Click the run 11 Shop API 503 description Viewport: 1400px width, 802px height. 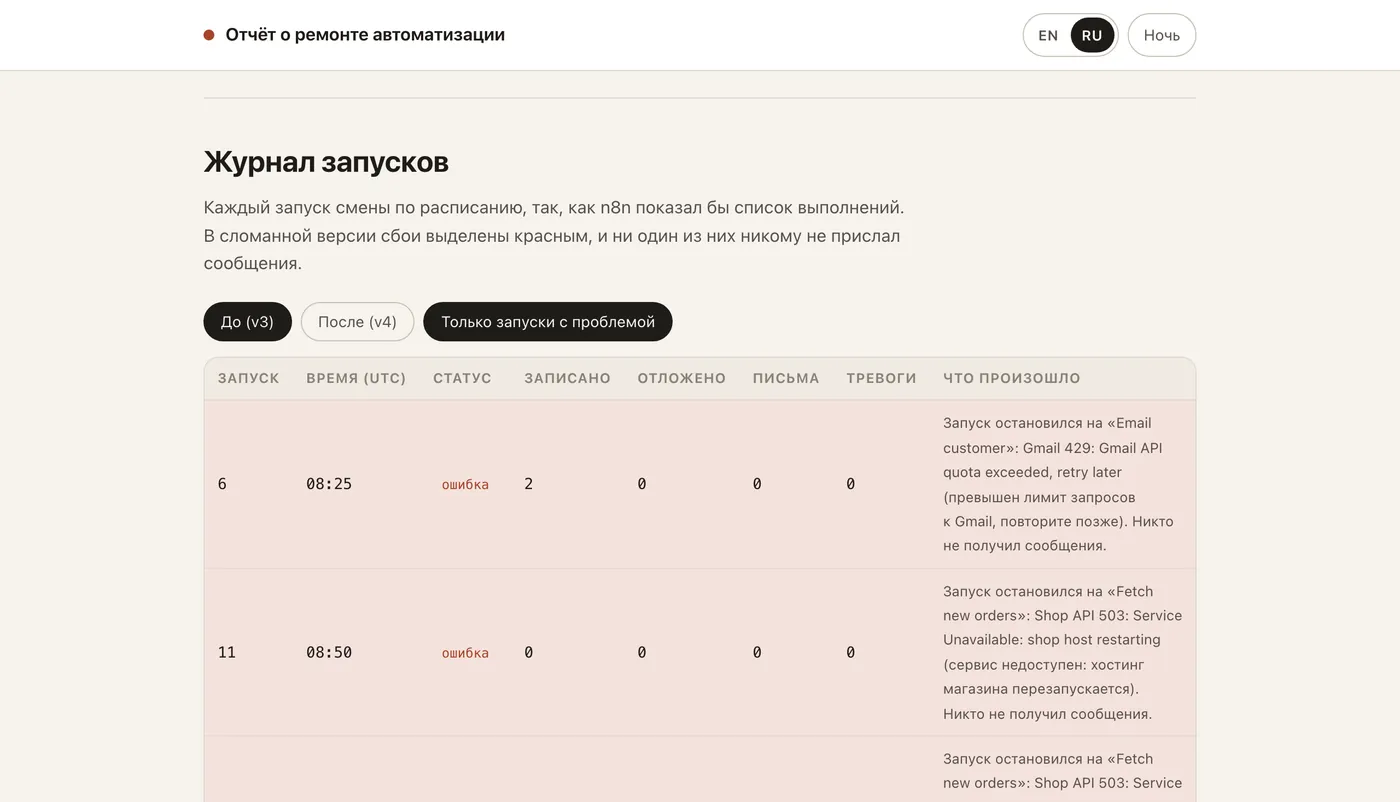click(x=1062, y=653)
